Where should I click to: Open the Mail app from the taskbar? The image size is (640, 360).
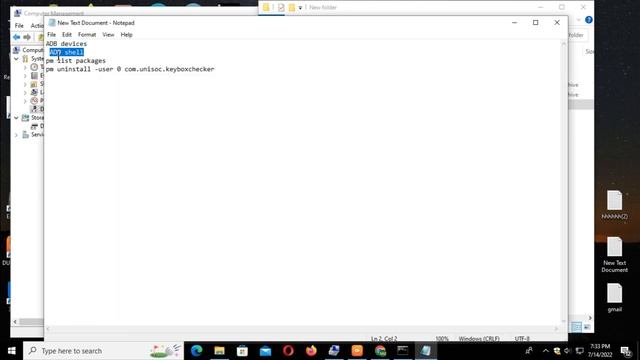click(x=265, y=351)
